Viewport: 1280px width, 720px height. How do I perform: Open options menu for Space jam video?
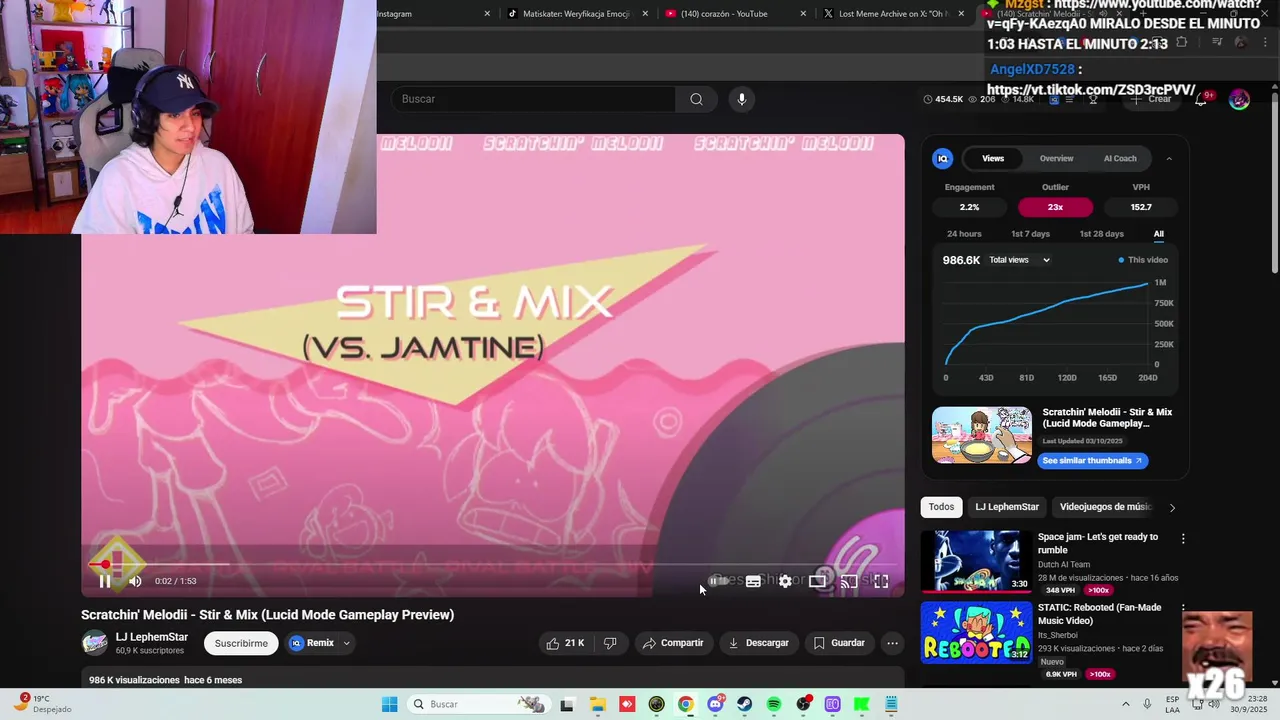[1183, 538]
